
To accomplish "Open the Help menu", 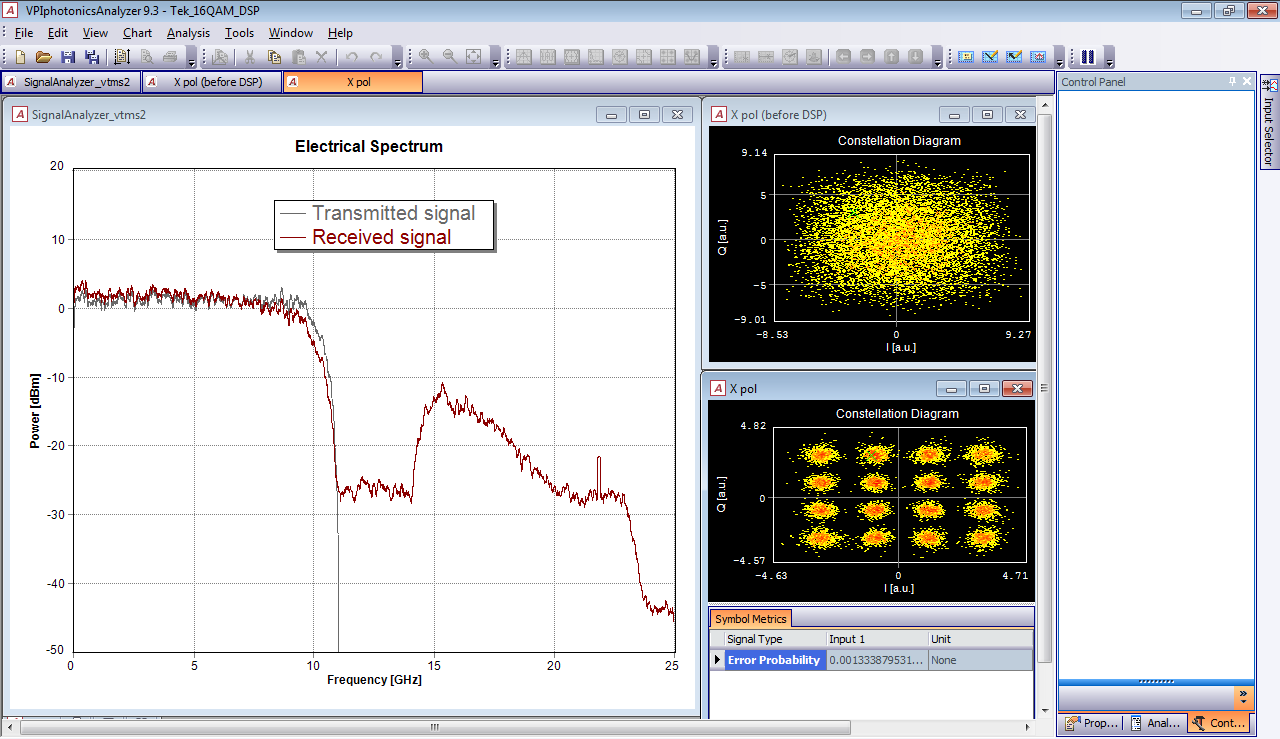I will coord(340,33).
